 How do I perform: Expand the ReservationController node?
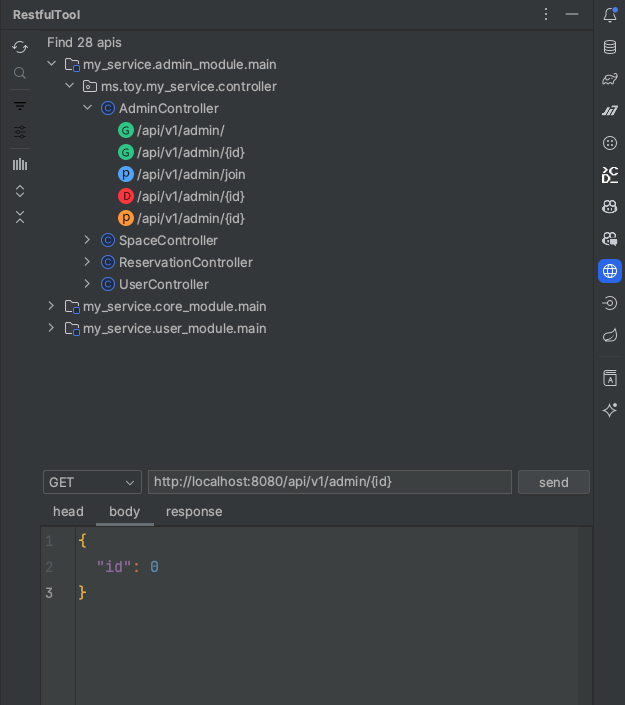click(x=87, y=262)
